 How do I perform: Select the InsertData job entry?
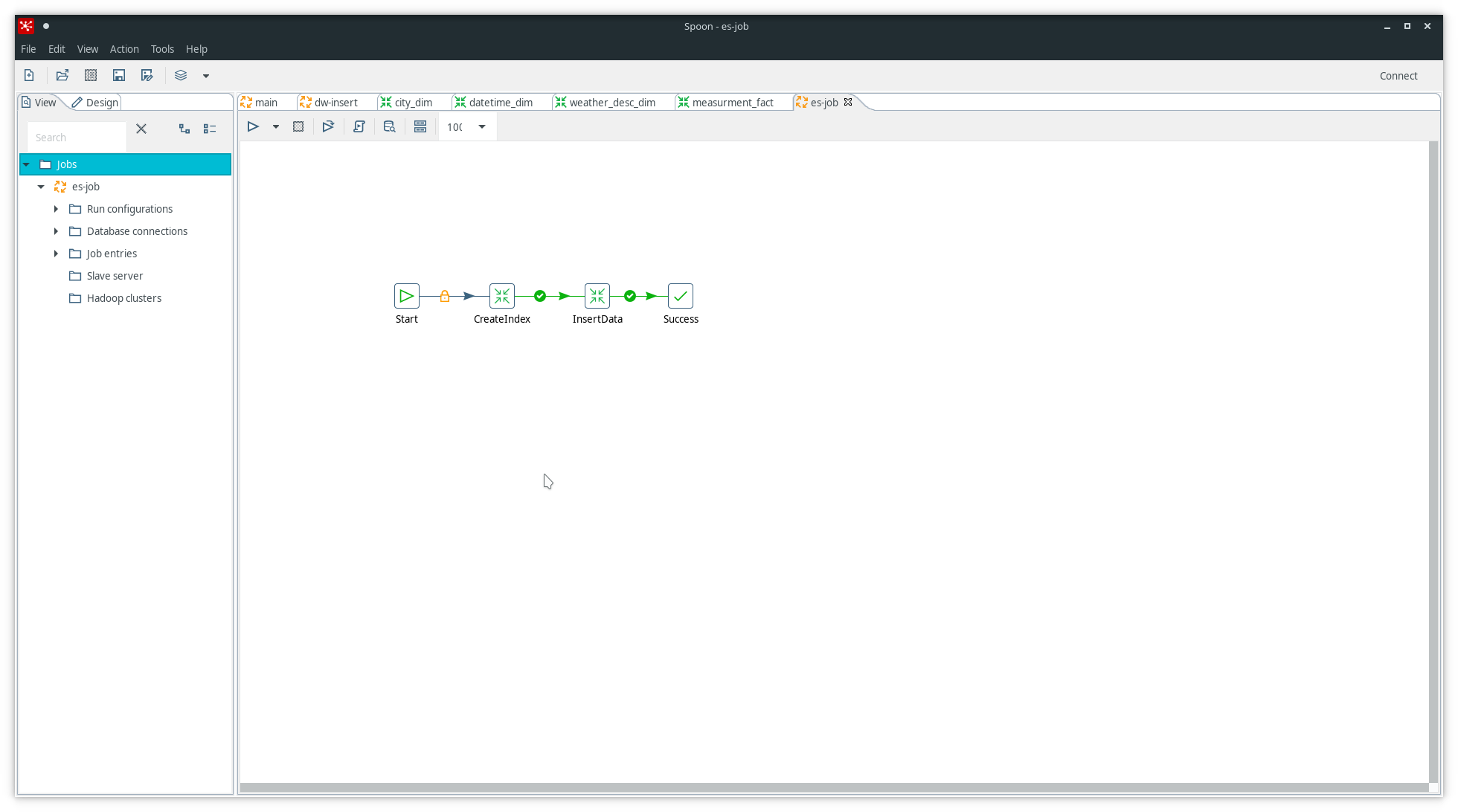(x=597, y=296)
